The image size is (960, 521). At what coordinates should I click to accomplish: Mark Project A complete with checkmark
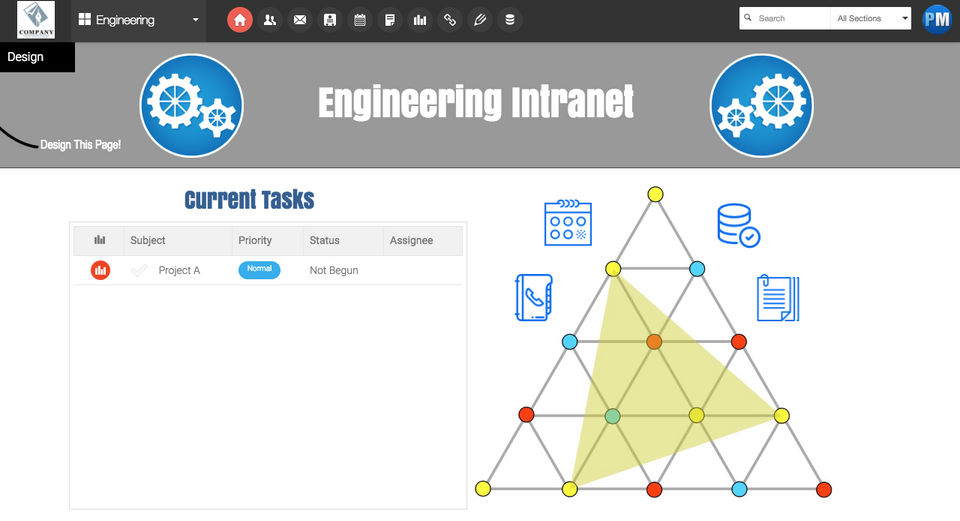pyautogui.click(x=140, y=270)
